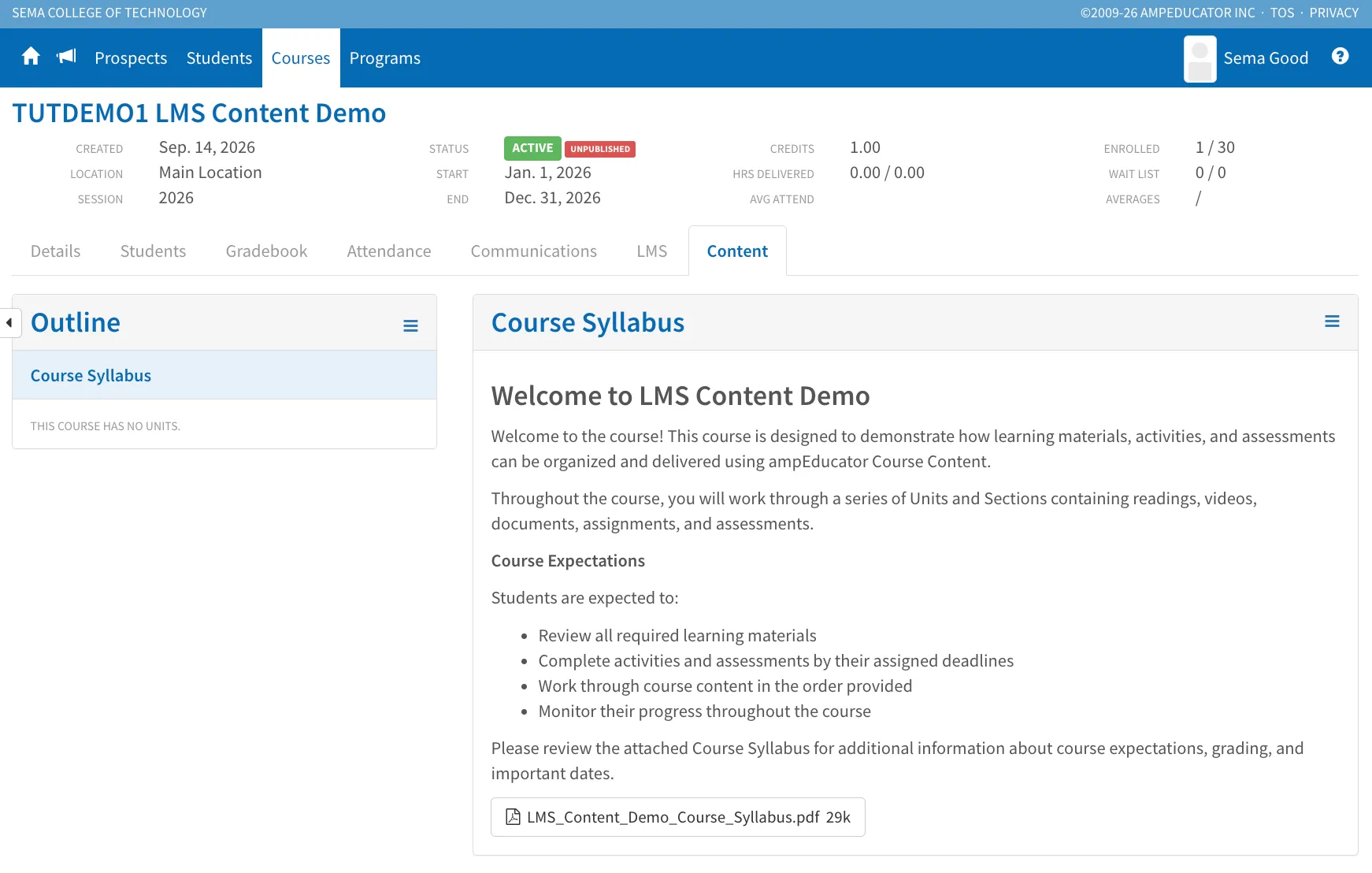Click the 'Welcome to LMS Content Demo' heading
The width and height of the screenshot is (1372, 873).
[x=680, y=396]
